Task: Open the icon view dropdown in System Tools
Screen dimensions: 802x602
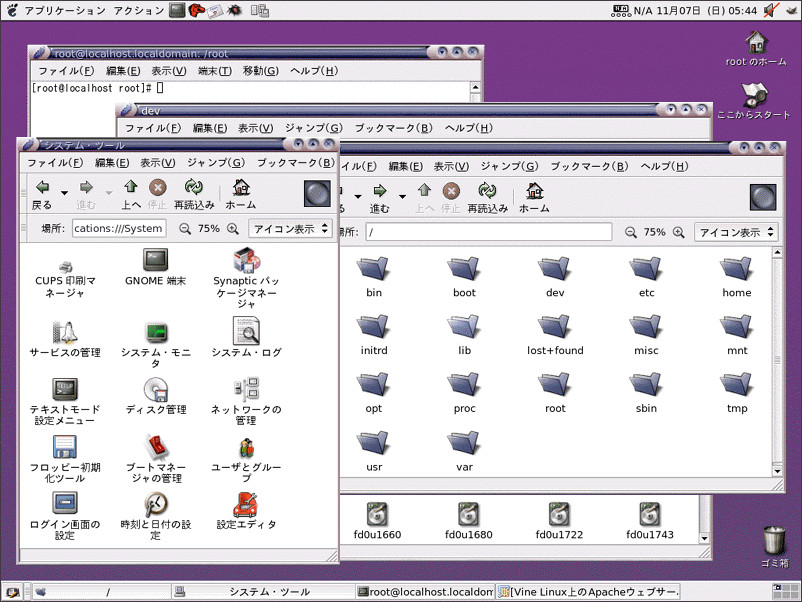Action: pyautogui.click(x=290, y=229)
